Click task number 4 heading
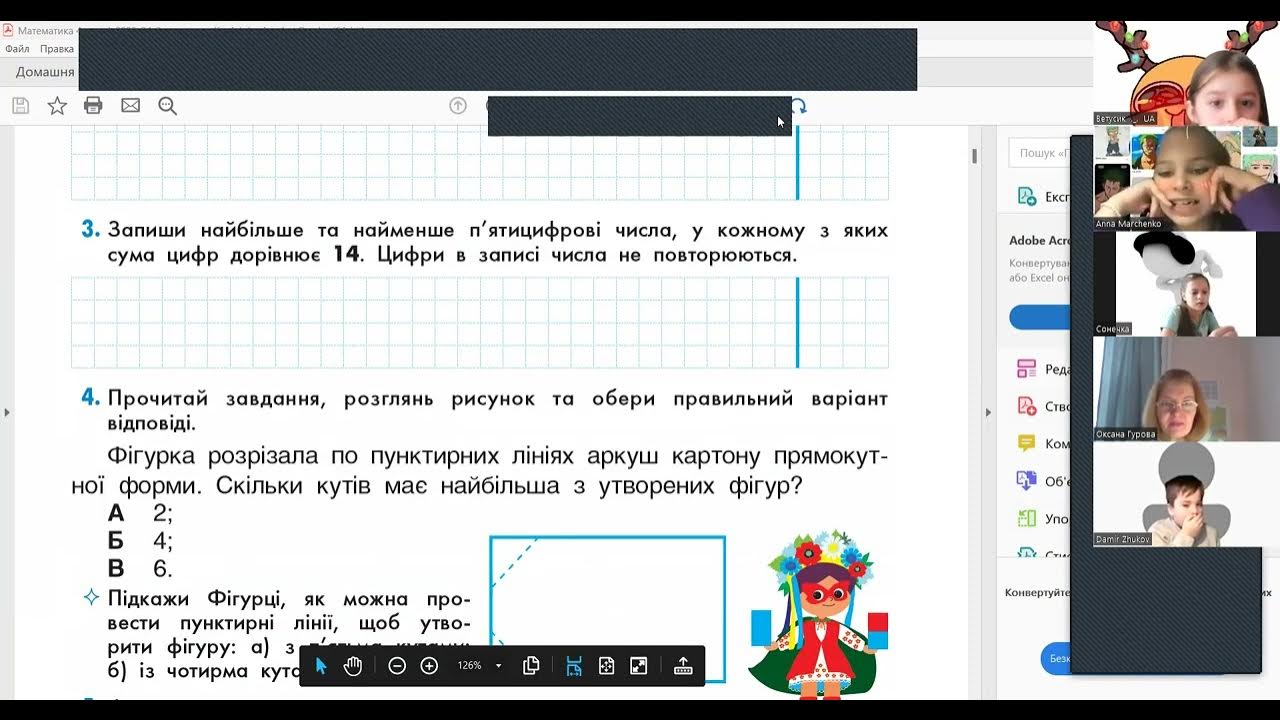This screenshot has width=1280, height=720. pyautogui.click(x=90, y=398)
